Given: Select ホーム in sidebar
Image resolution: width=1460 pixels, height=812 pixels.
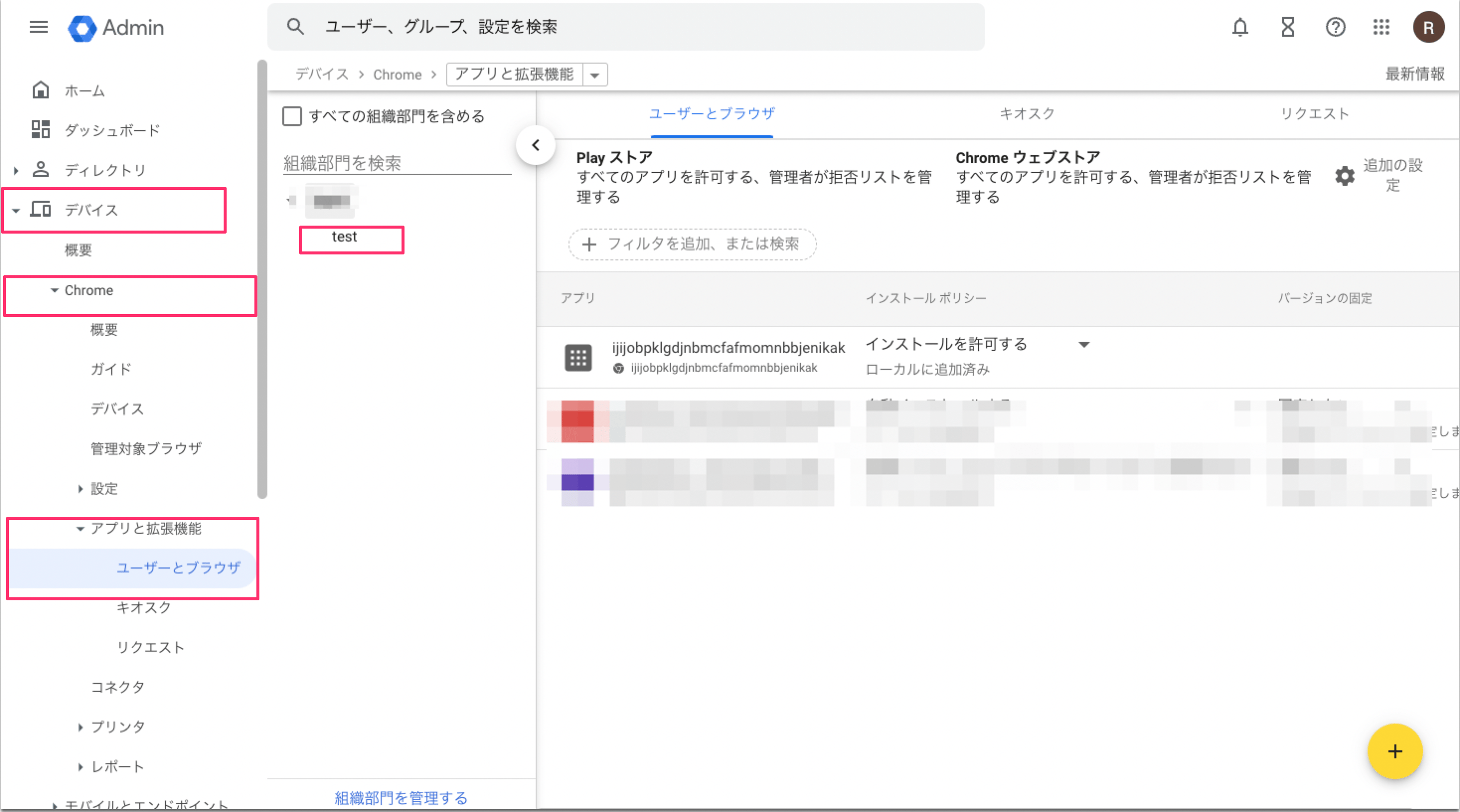Looking at the screenshot, I should tap(84, 90).
